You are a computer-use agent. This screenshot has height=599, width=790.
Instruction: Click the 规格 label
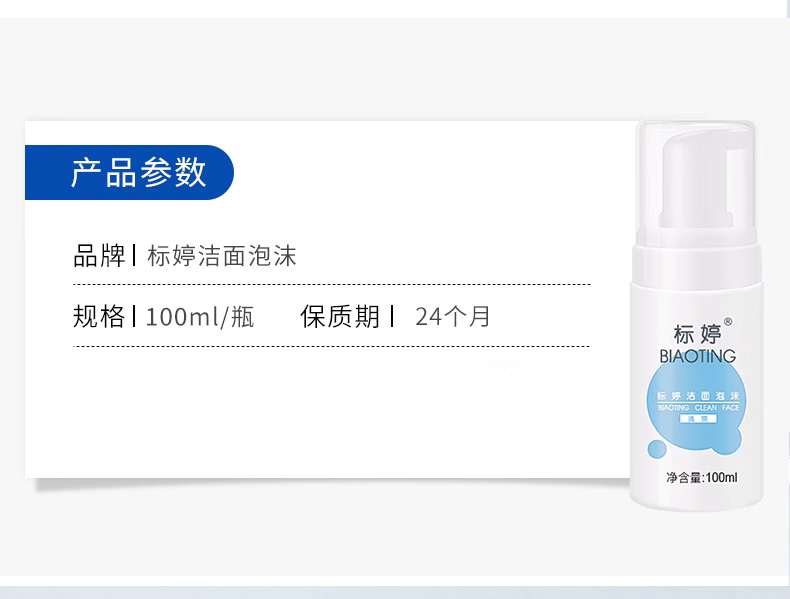click(x=99, y=316)
